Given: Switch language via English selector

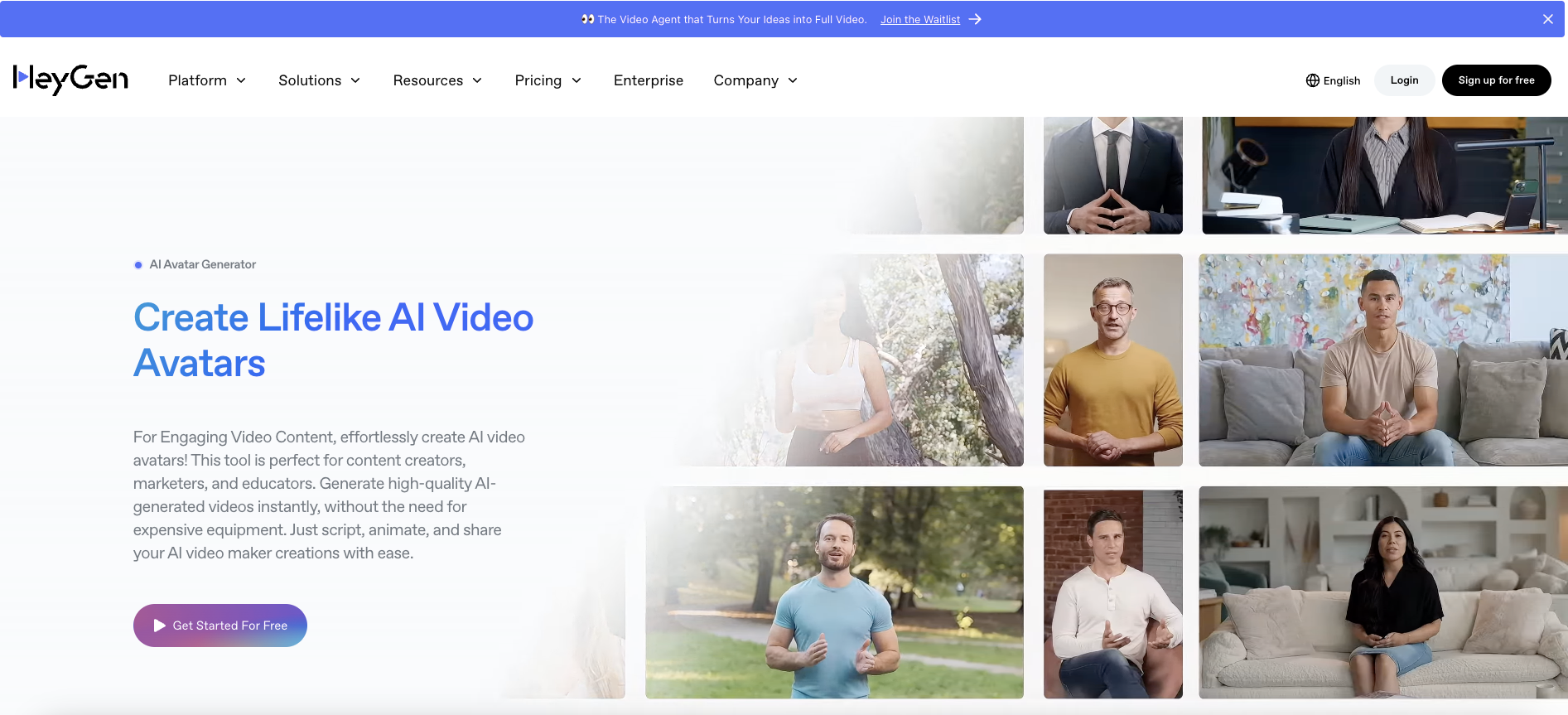Looking at the screenshot, I should (x=1333, y=80).
